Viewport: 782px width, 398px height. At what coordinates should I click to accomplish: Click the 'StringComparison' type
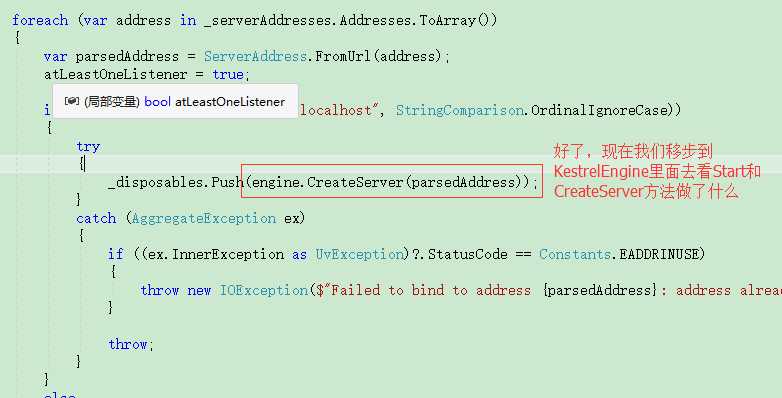459,110
